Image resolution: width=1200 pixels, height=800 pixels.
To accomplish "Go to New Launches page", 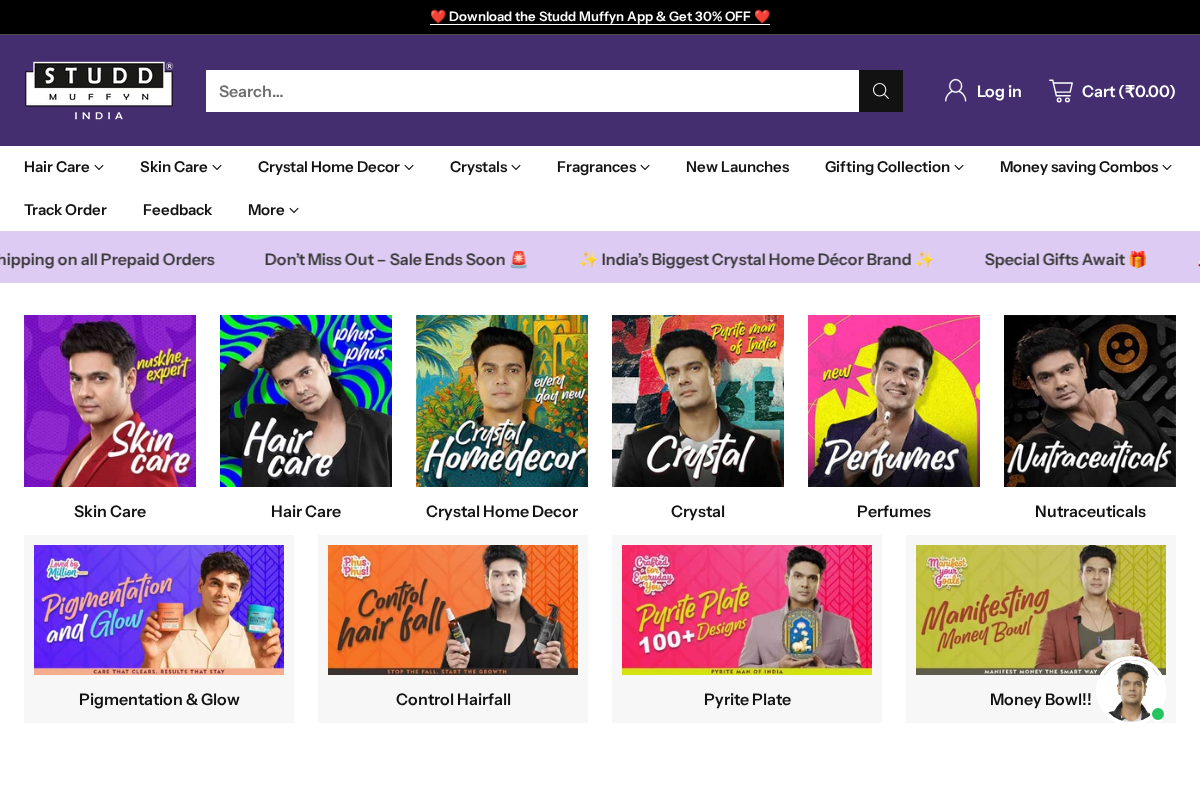I will 737,167.
